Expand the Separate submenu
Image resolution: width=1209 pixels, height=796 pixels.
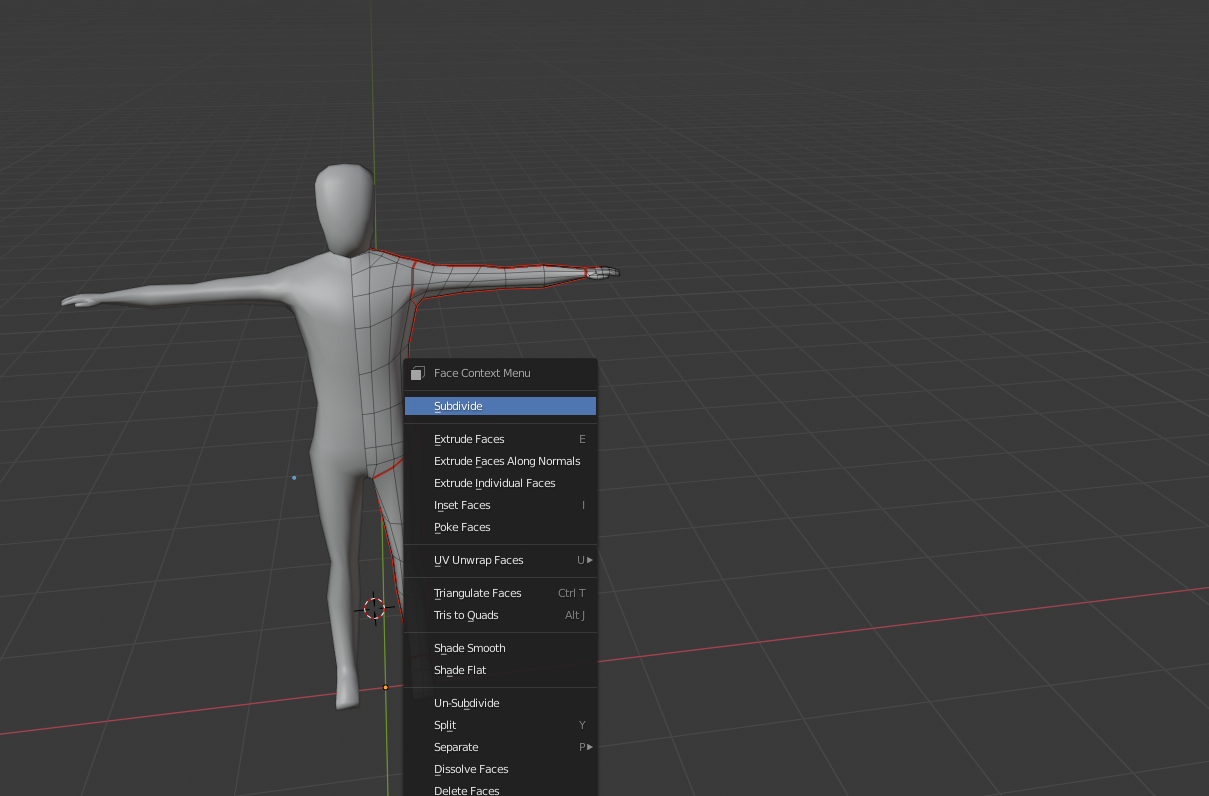(500, 747)
